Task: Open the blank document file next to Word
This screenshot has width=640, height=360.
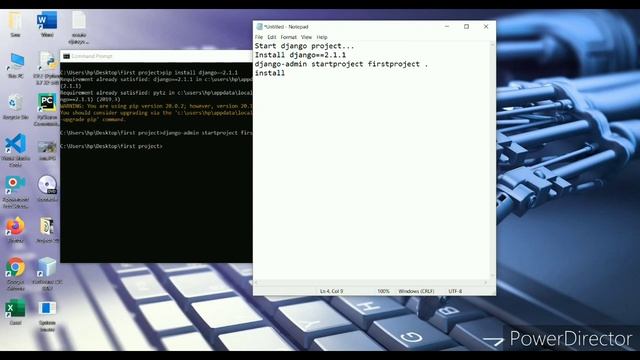Action: 78,20
